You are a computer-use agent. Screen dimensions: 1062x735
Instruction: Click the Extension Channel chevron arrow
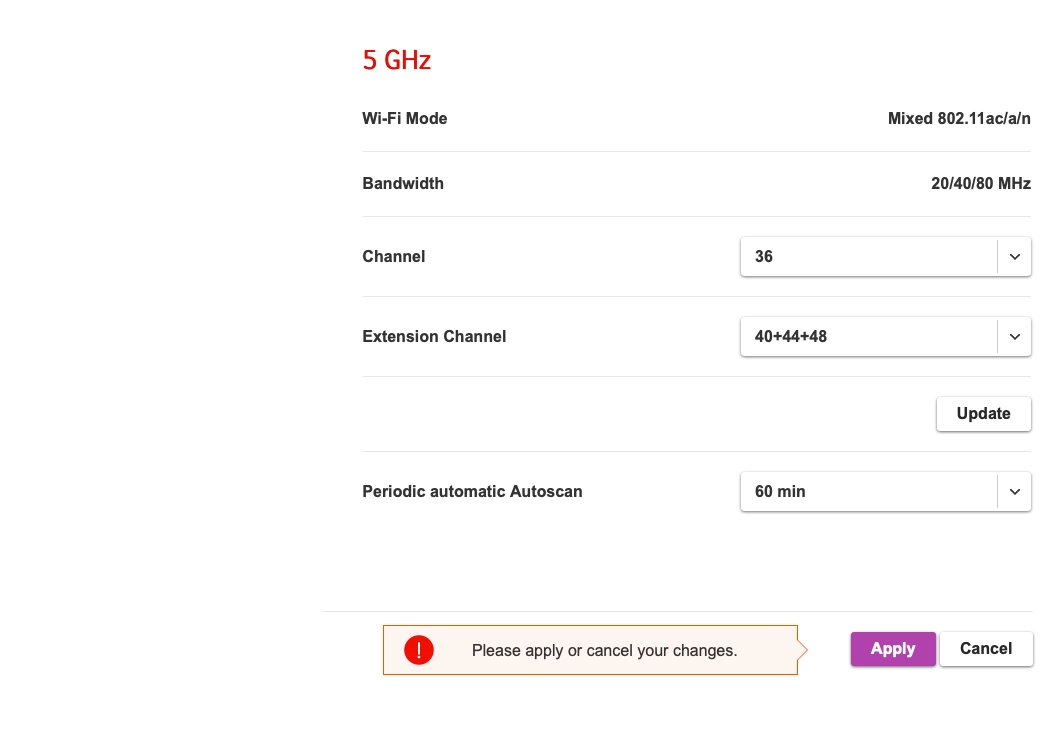point(1014,337)
